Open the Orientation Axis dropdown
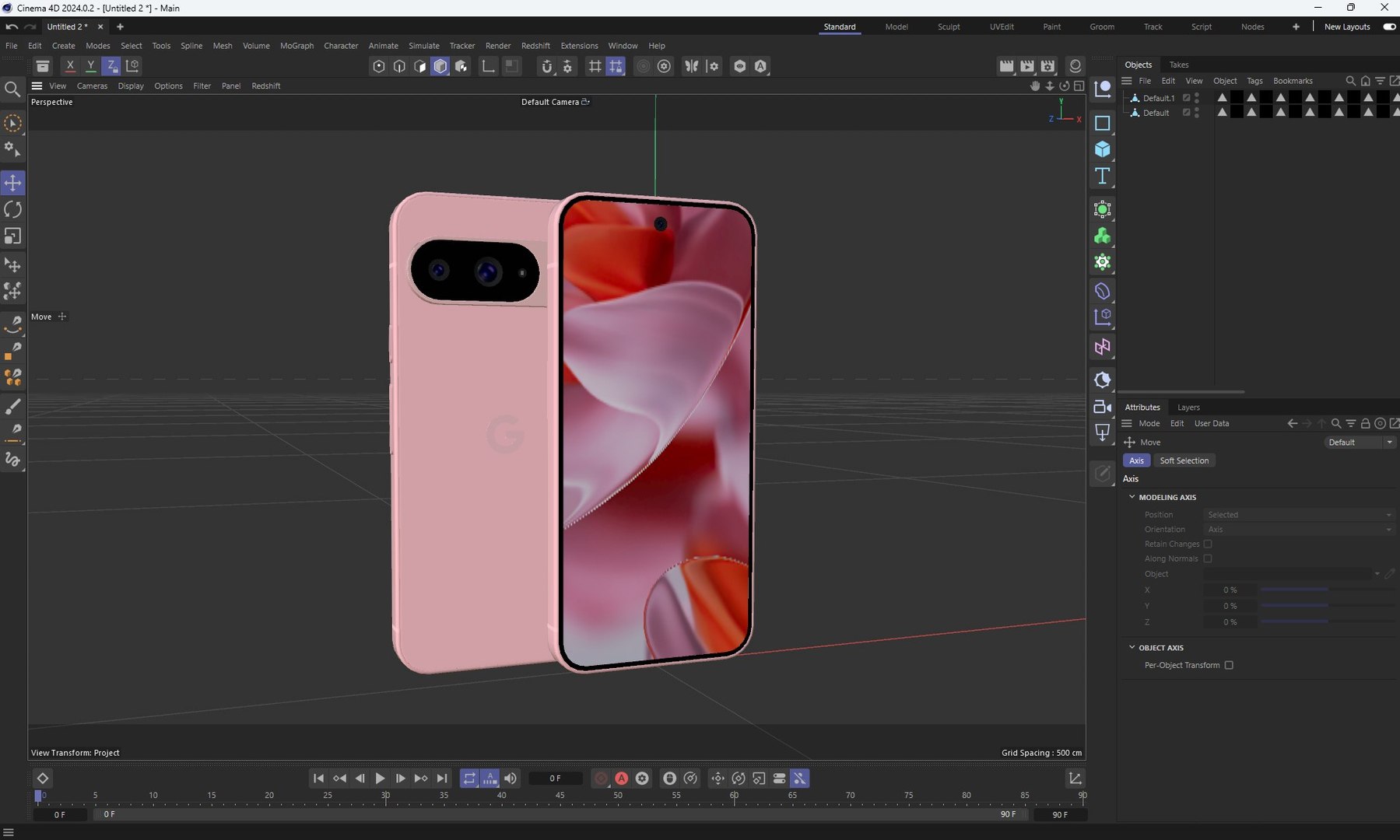Viewport: 1400px width, 840px height. click(x=1299, y=530)
